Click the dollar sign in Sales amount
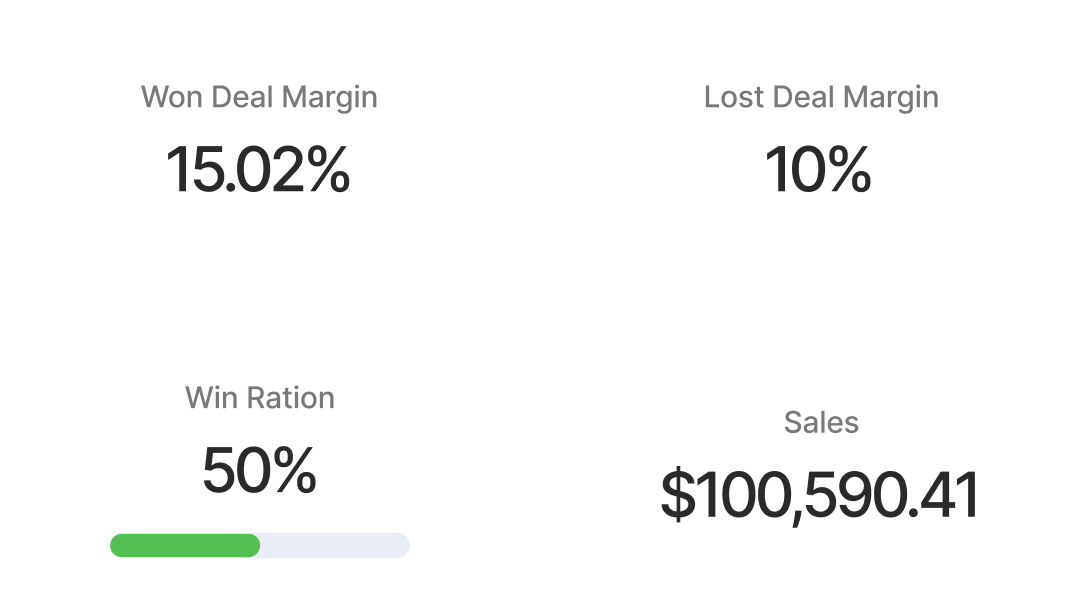This screenshot has width=1080, height=612. point(678,496)
